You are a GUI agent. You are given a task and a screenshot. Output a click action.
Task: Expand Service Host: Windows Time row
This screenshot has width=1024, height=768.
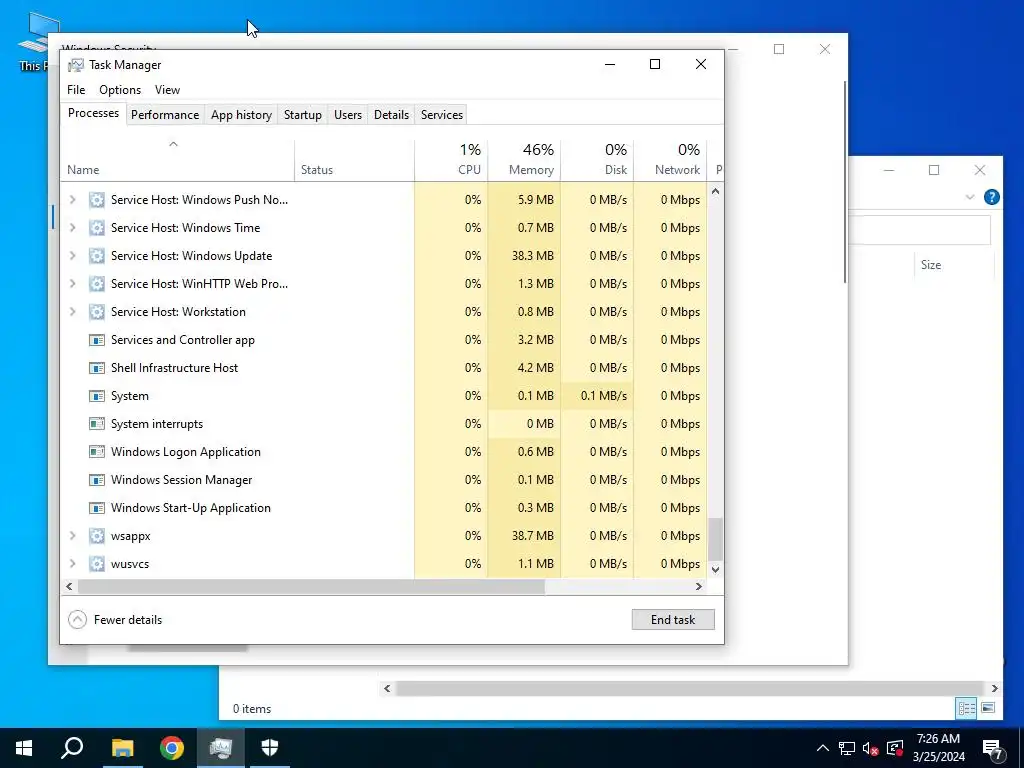click(x=72, y=228)
